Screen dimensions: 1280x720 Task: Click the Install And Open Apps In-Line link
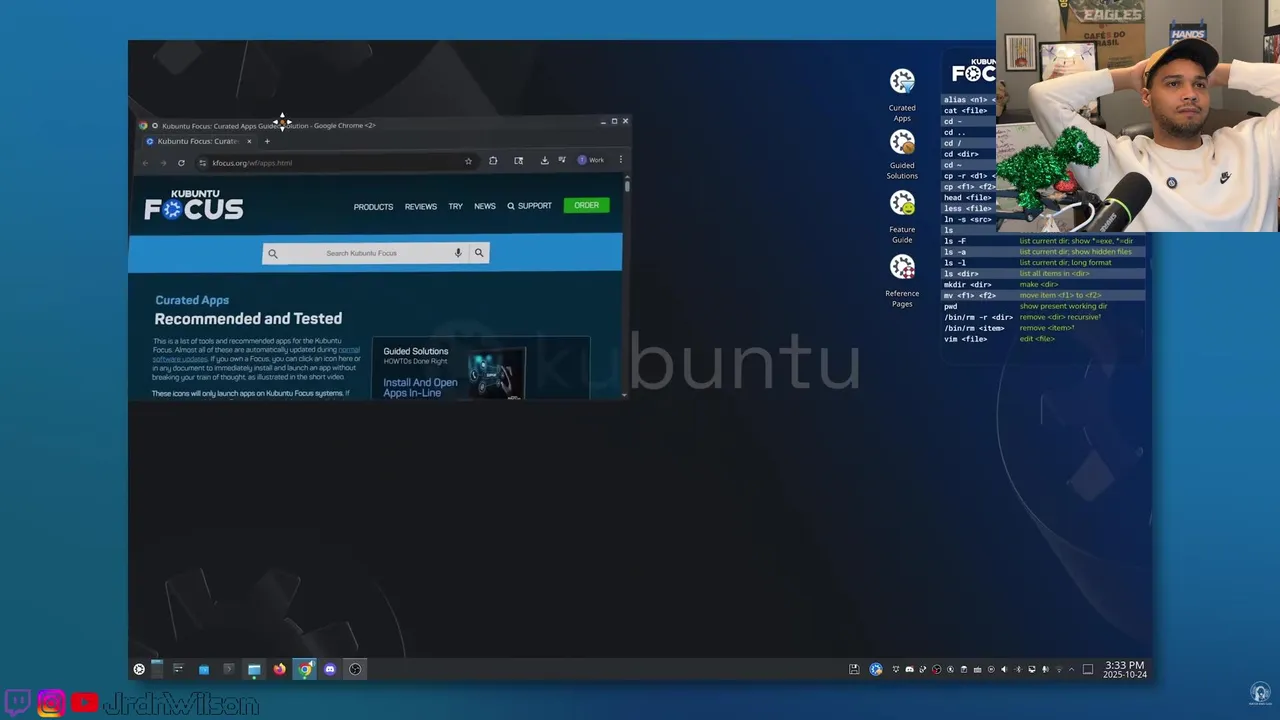[x=420, y=387]
